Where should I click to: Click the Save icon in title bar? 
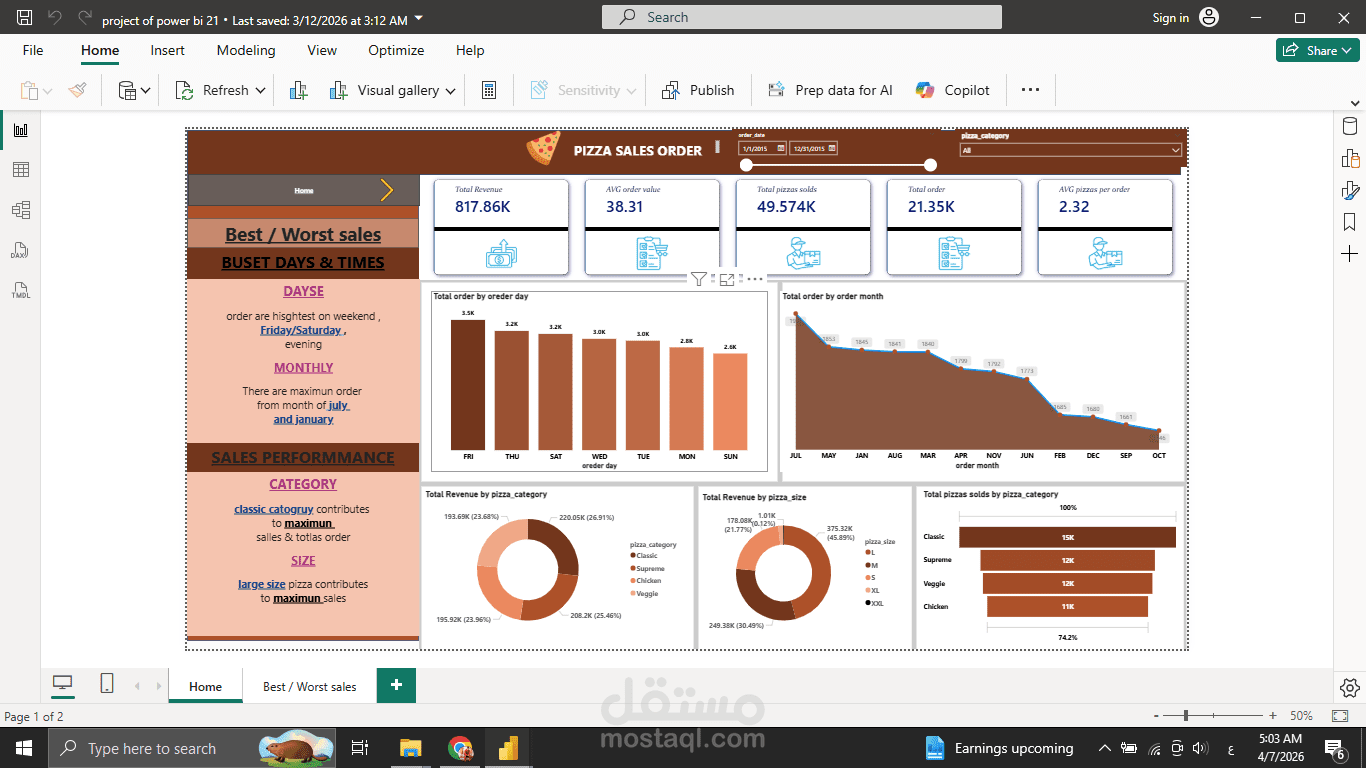pos(25,18)
